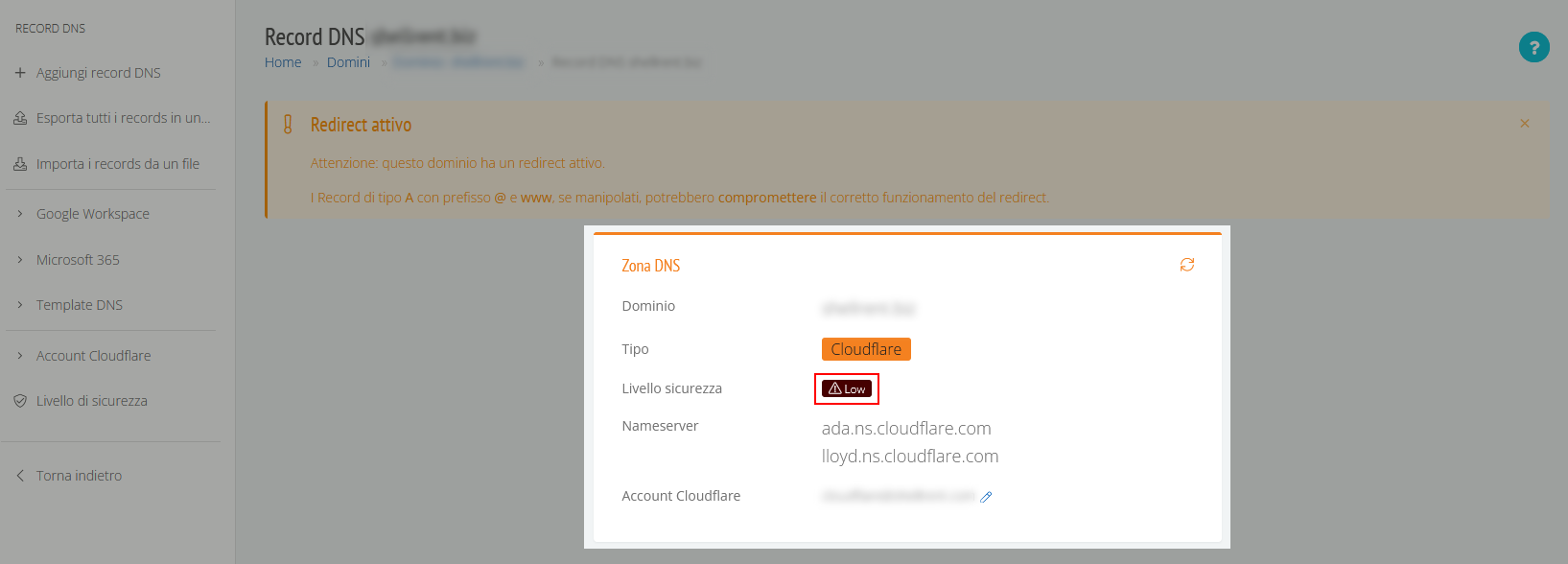Click the Low security level badge

(x=847, y=388)
